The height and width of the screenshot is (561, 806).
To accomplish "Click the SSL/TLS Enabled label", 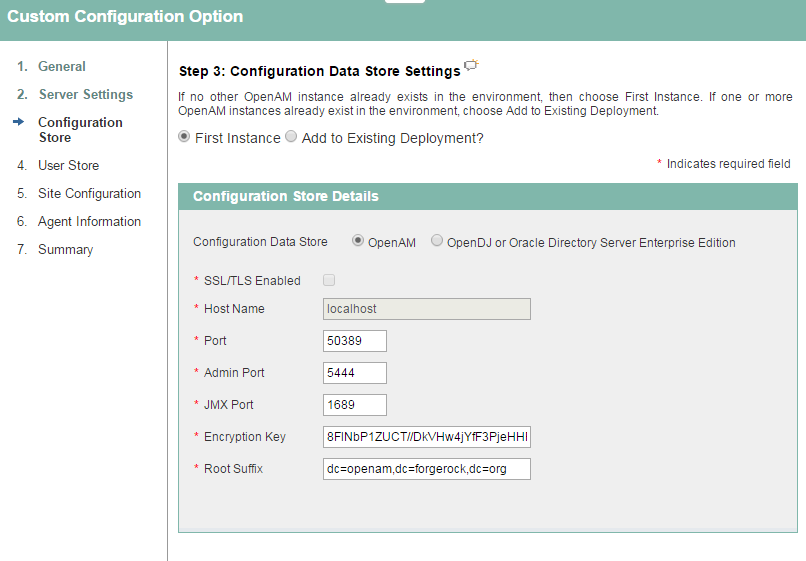I will coord(252,281).
